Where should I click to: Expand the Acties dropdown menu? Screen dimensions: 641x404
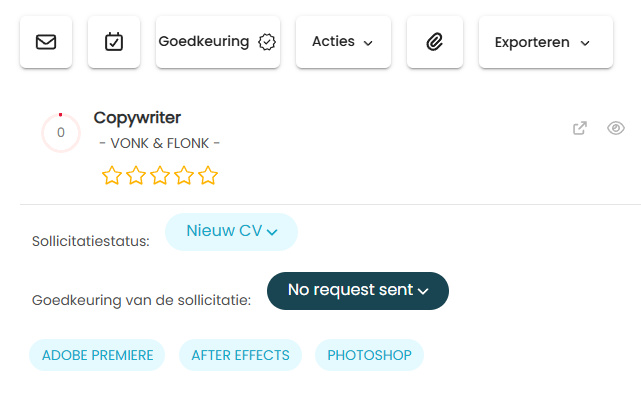click(343, 42)
